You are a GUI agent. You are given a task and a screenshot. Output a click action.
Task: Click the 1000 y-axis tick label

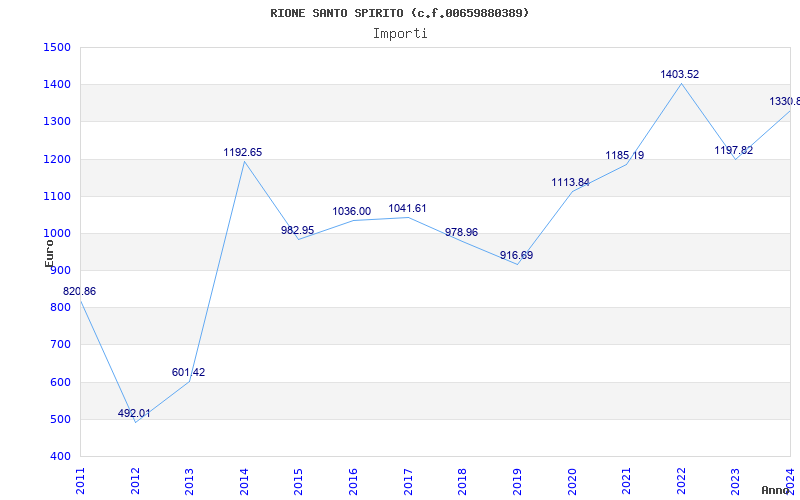[x=57, y=234]
